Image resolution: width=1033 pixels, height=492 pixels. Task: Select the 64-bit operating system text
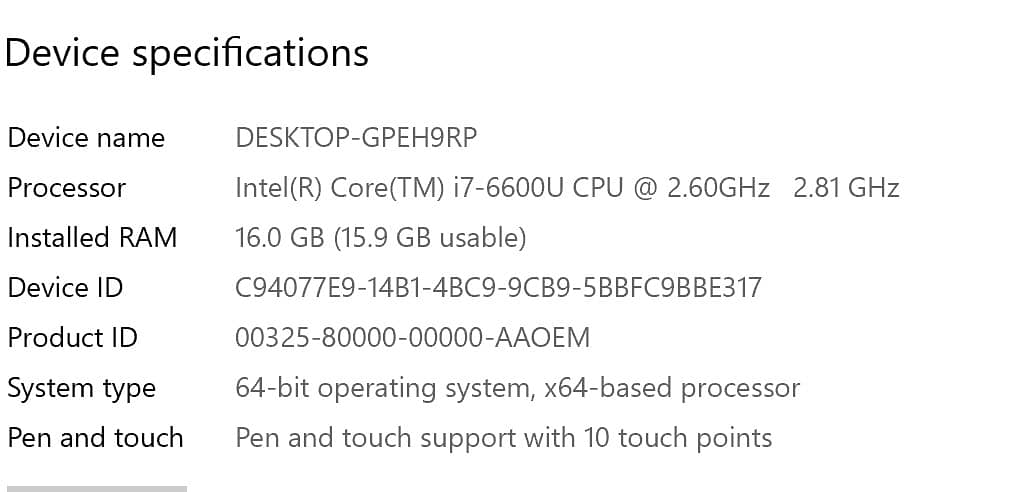coord(383,388)
